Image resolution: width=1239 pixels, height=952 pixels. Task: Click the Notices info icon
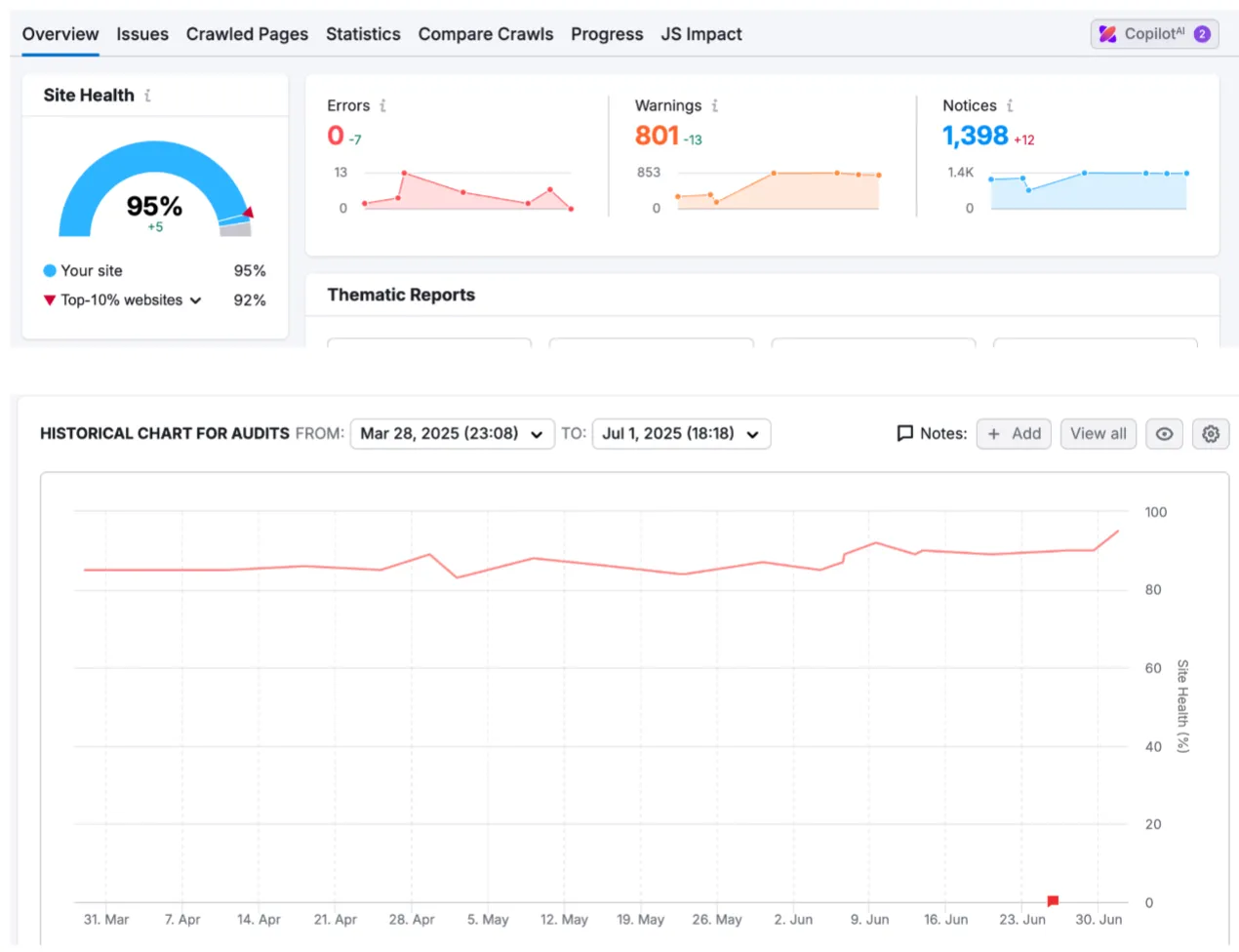[1010, 105]
